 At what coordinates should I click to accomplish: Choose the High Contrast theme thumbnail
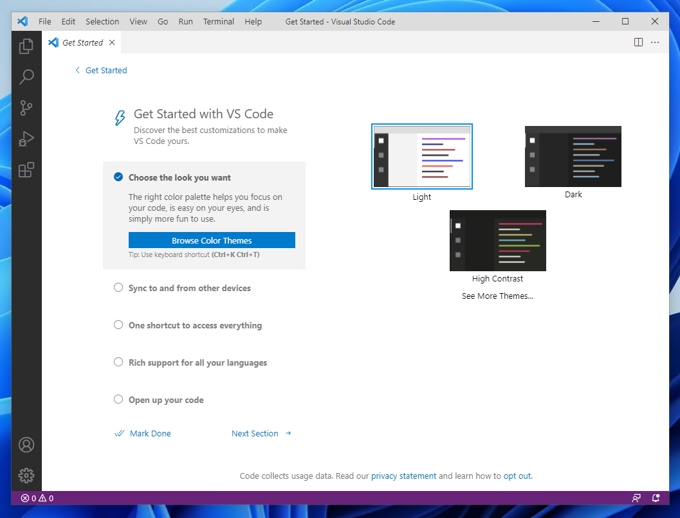[497, 240]
